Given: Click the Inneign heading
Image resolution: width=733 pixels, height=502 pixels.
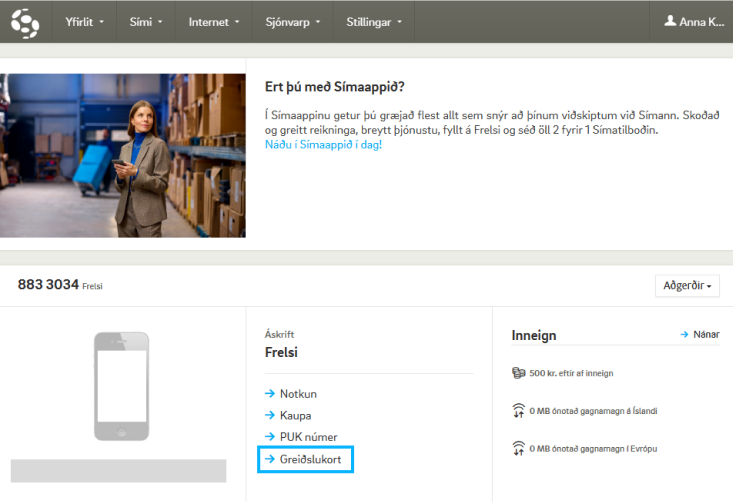Looking at the screenshot, I should (x=534, y=336).
